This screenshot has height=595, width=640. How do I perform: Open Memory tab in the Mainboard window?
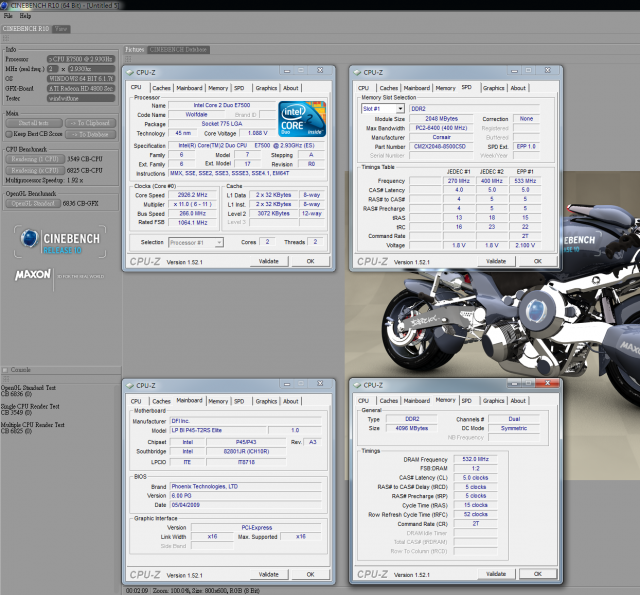pyautogui.click(x=218, y=402)
